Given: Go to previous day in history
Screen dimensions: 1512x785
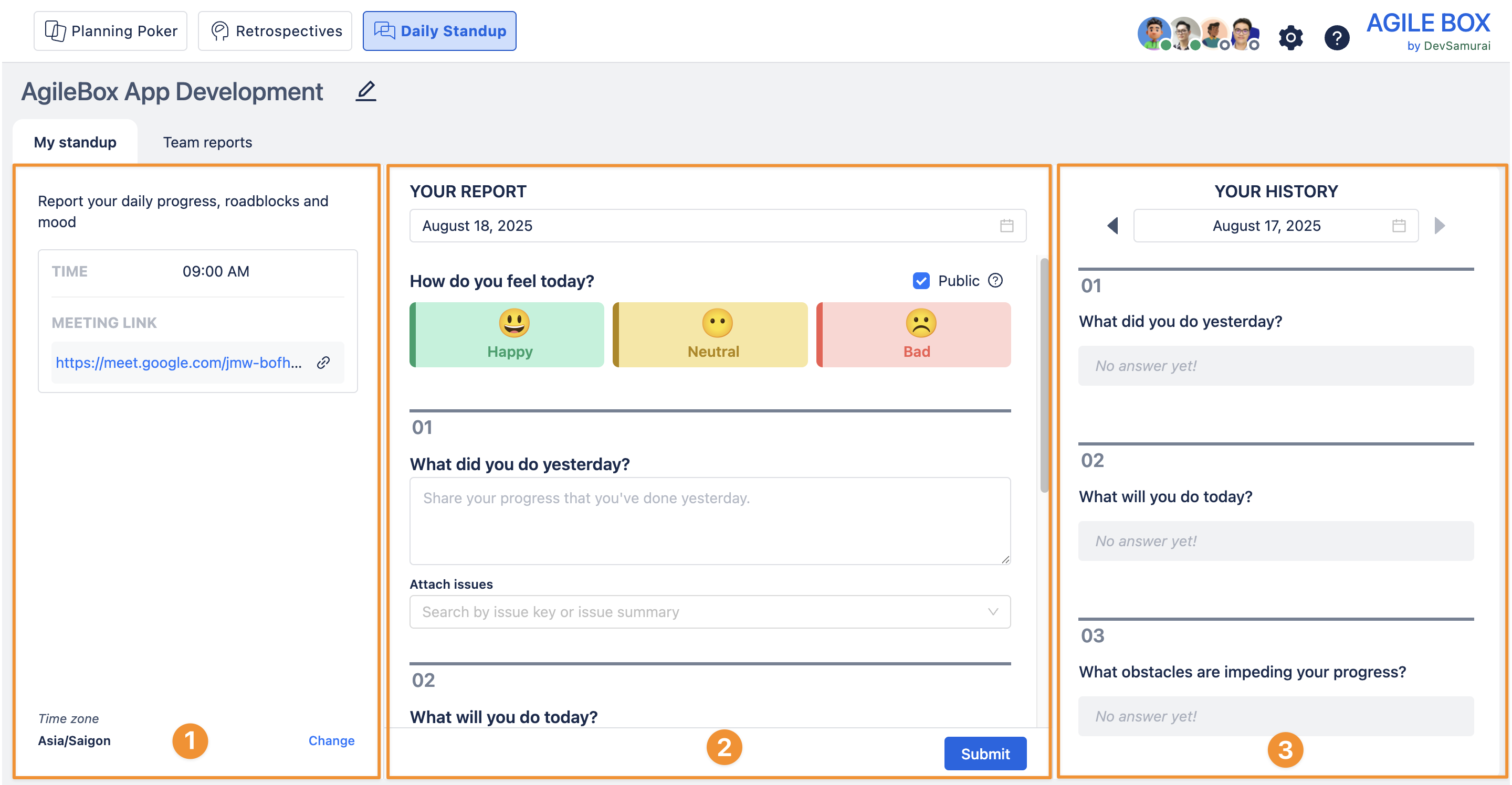Looking at the screenshot, I should (x=1112, y=226).
